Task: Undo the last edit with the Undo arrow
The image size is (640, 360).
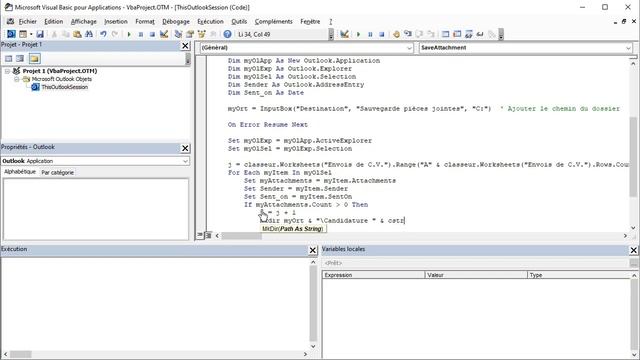Action: (x=103, y=34)
